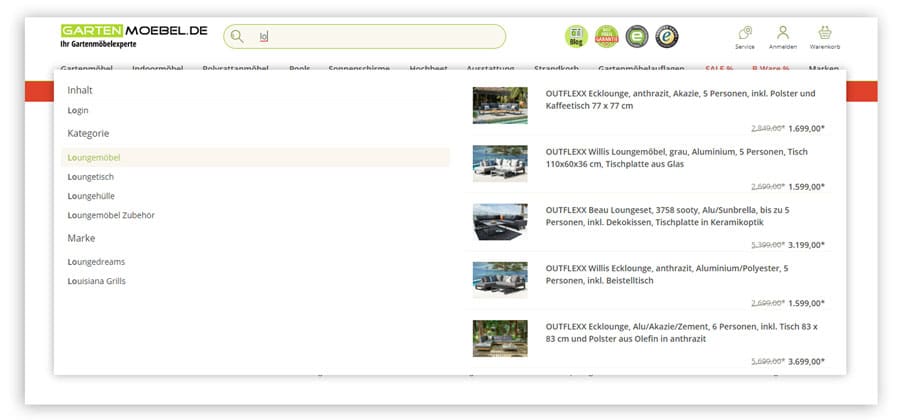Open Anmelden account icon
Viewport: 900px width, 420px height.
[783, 37]
